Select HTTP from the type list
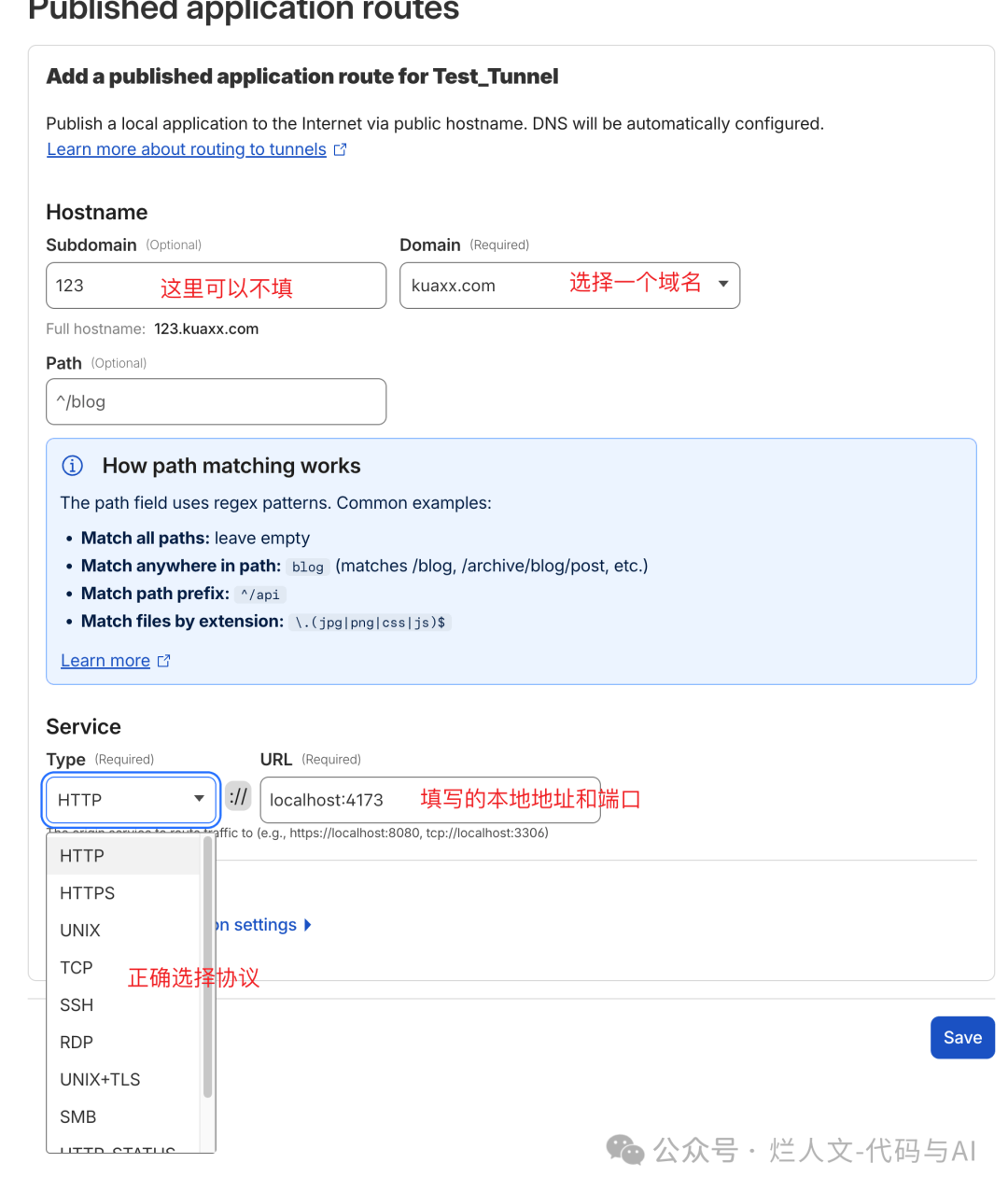1008x1191 pixels. point(82,856)
